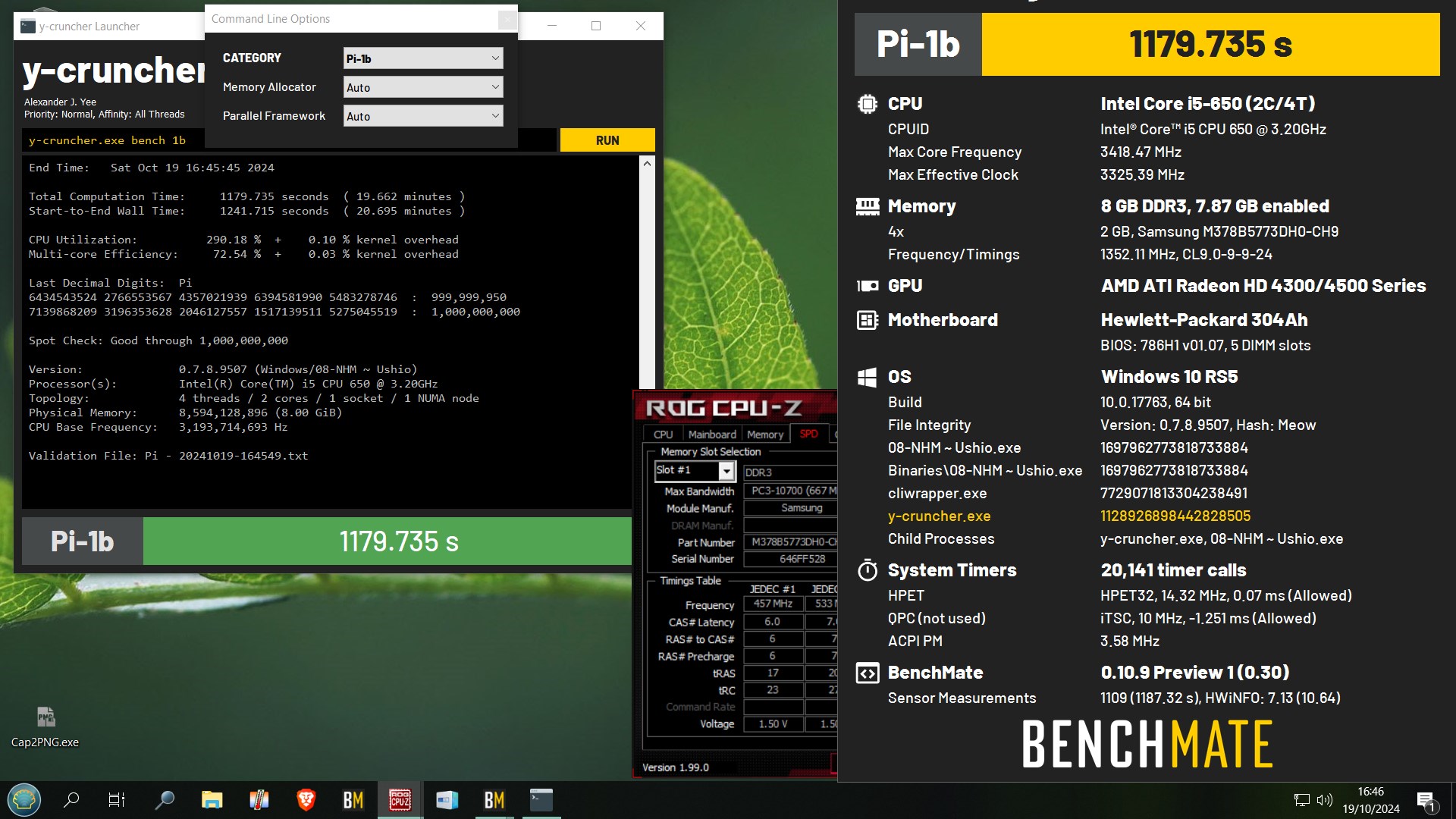Viewport: 1456px width, 819px height.
Task: Click the yellow y-cruncher.exe hash entry
Action: click(1175, 516)
